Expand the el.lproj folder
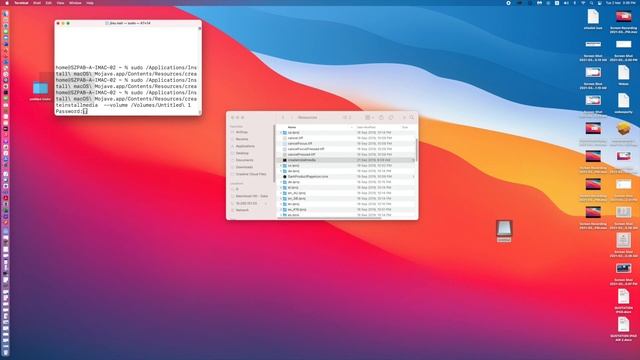The image size is (640, 360). pos(281,187)
